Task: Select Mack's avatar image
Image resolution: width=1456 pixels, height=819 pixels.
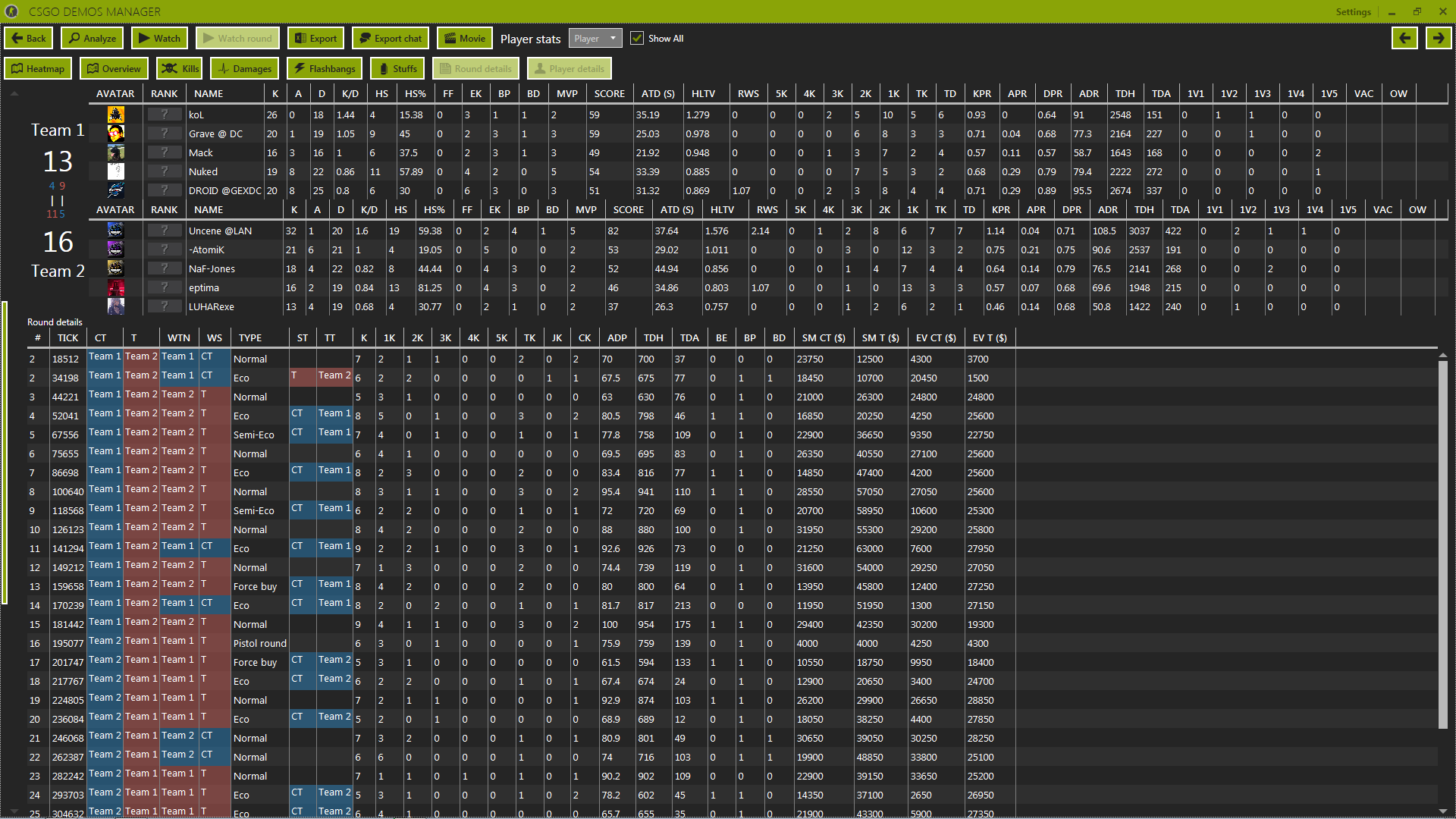Action: tap(115, 152)
